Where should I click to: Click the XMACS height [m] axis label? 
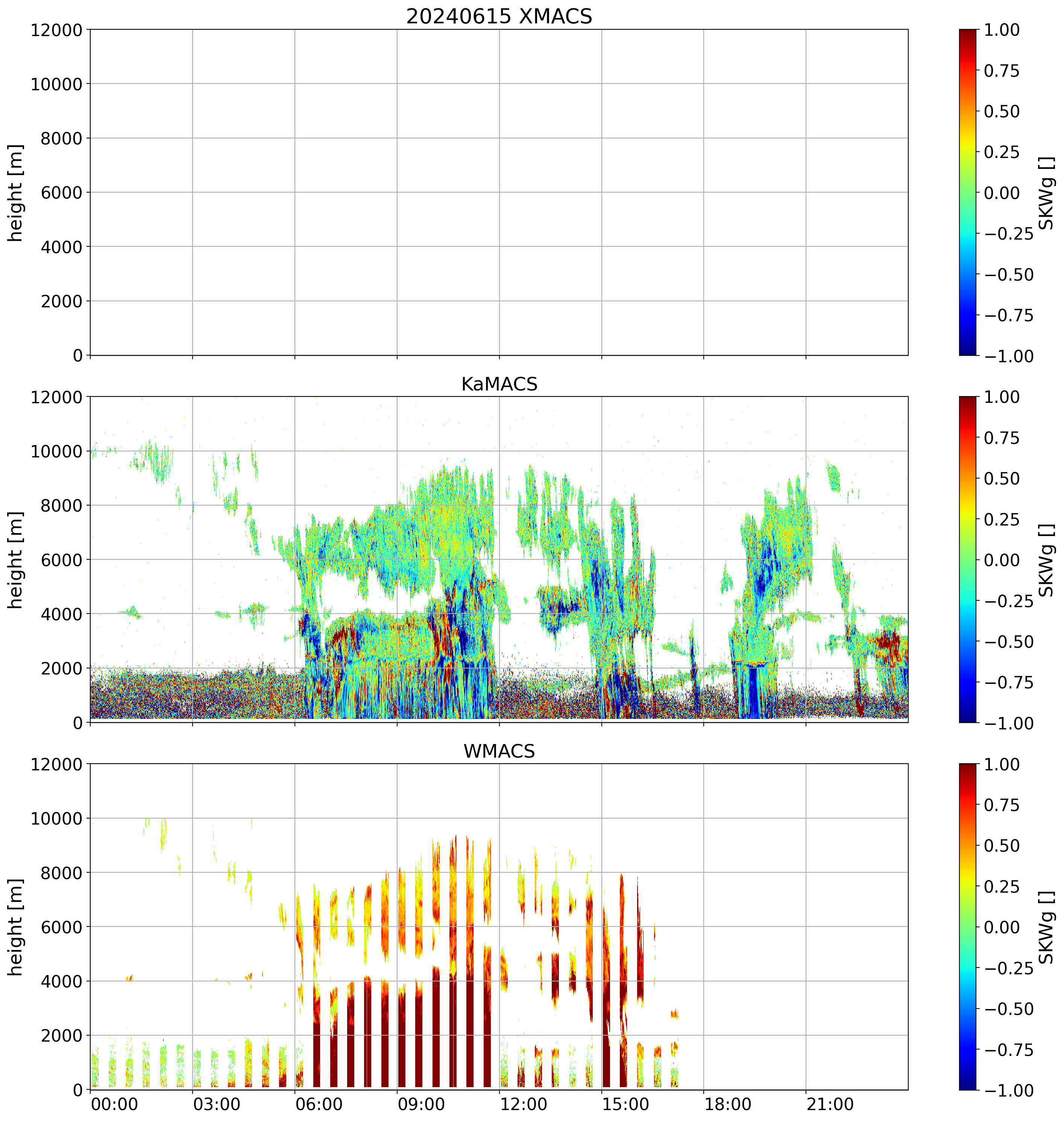tap(16, 192)
